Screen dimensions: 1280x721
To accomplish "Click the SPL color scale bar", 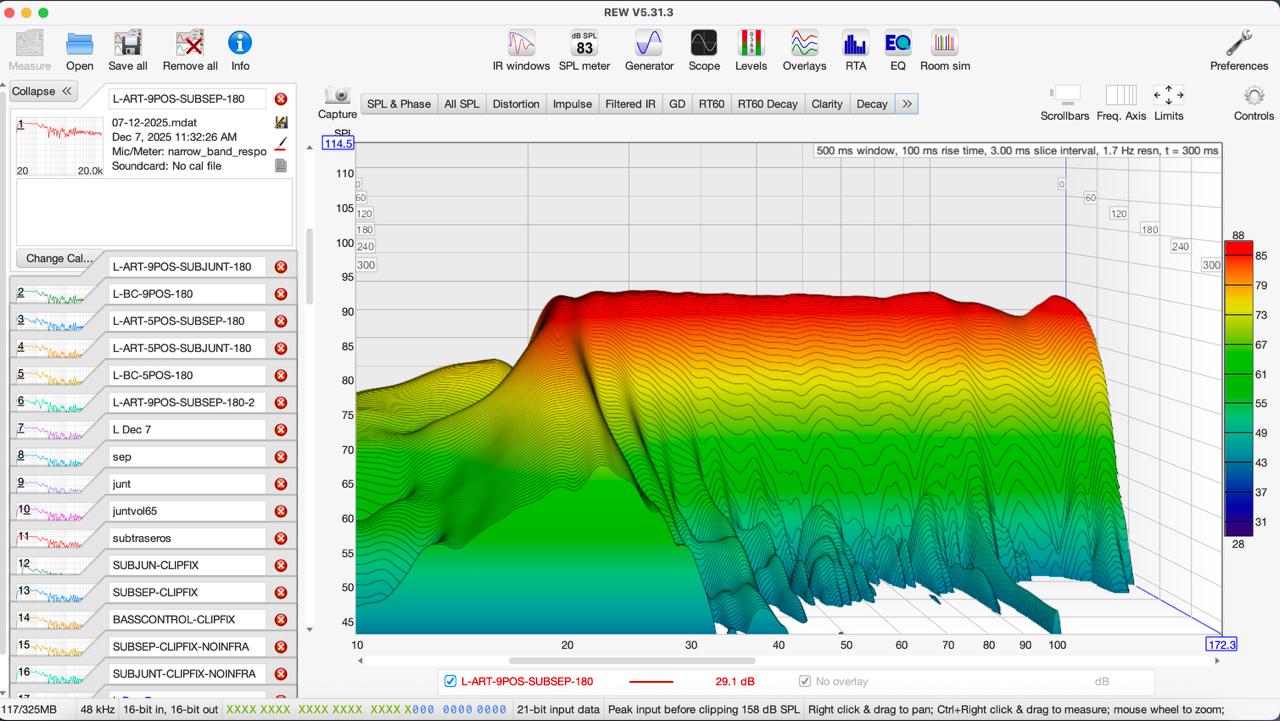I will (x=1238, y=388).
